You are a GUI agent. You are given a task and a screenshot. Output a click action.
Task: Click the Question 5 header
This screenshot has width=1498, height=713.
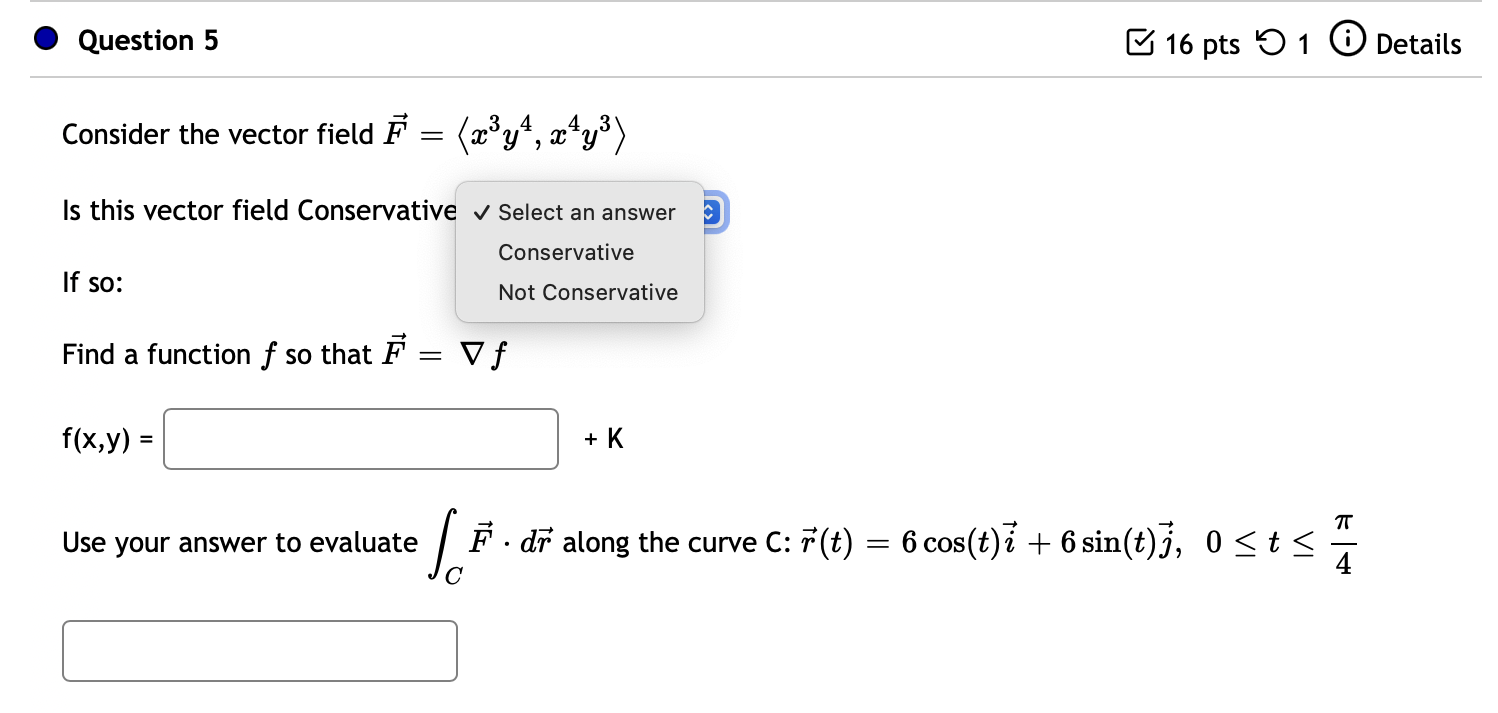147,40
